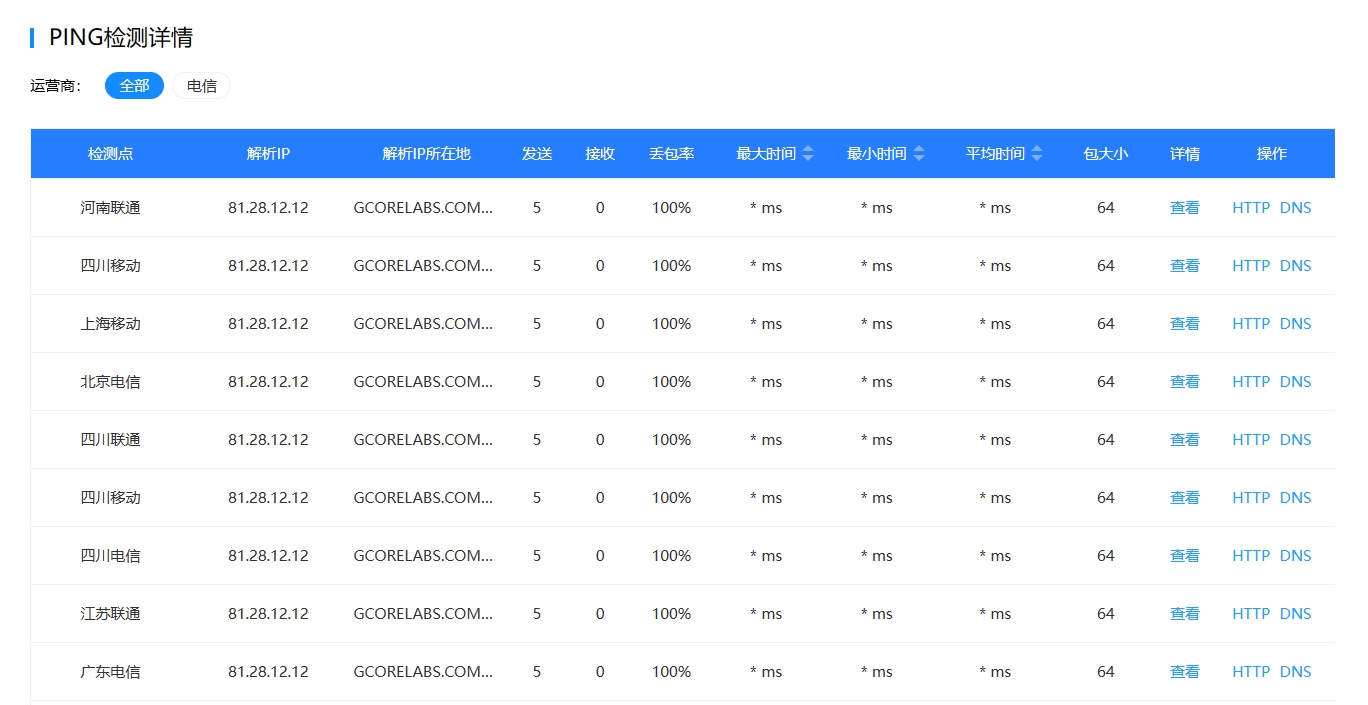Viewport: 1368px width, 705px height.
Task: Run HTTP check for 江苏联通
Action: coord(1250,613)
